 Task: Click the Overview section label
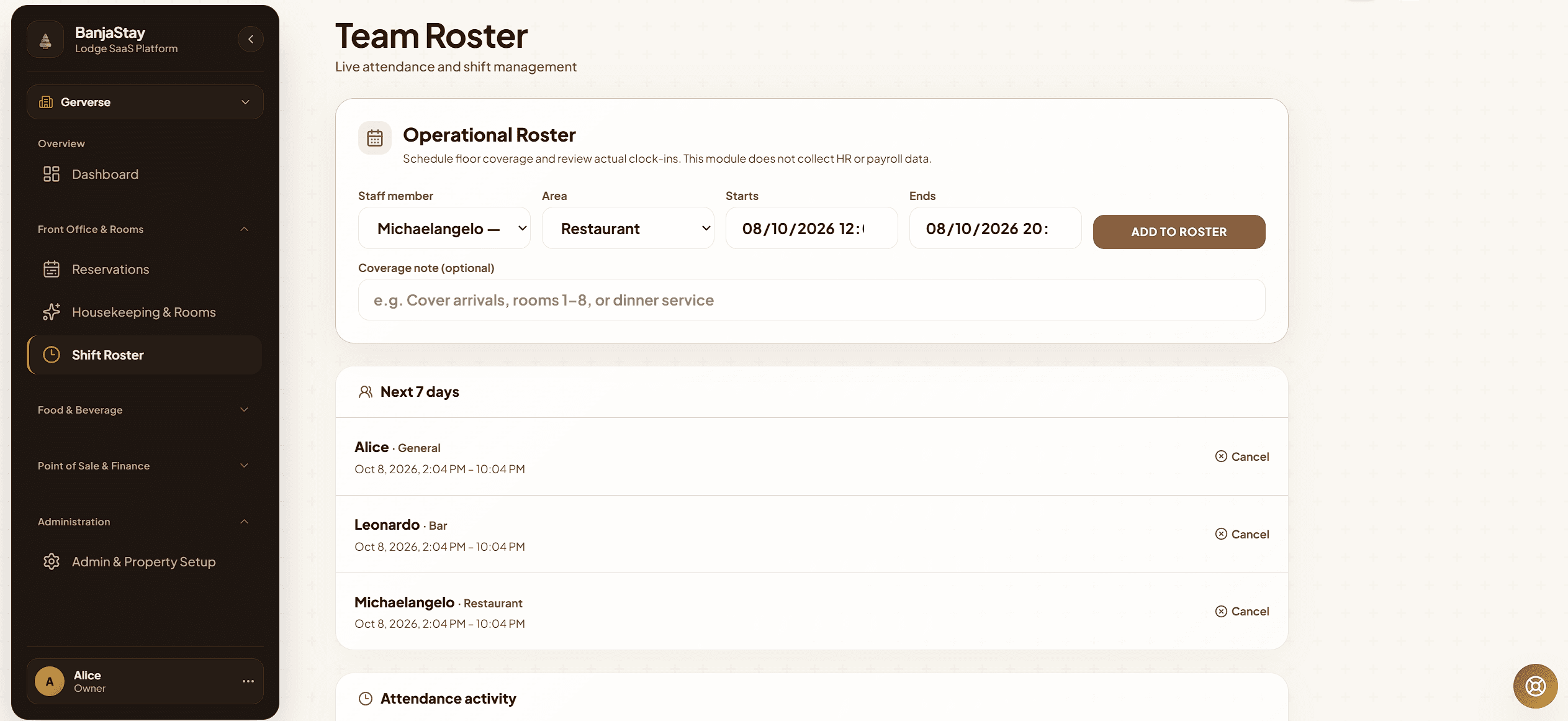click(61, 143)
